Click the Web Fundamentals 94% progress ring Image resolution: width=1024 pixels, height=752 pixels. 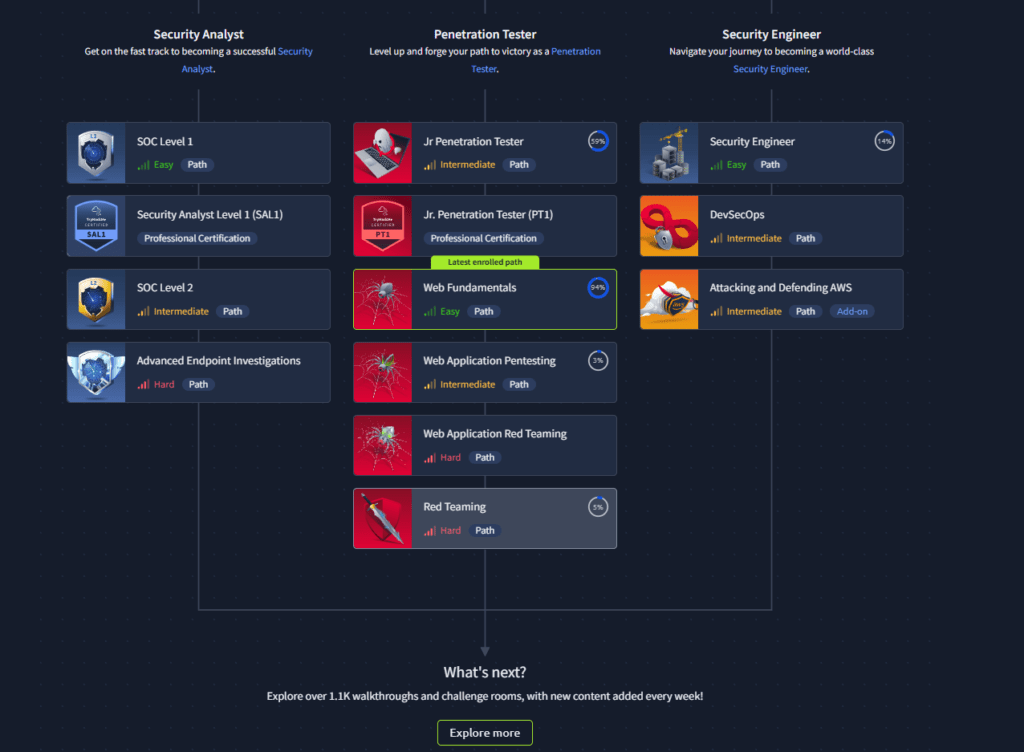598,288
